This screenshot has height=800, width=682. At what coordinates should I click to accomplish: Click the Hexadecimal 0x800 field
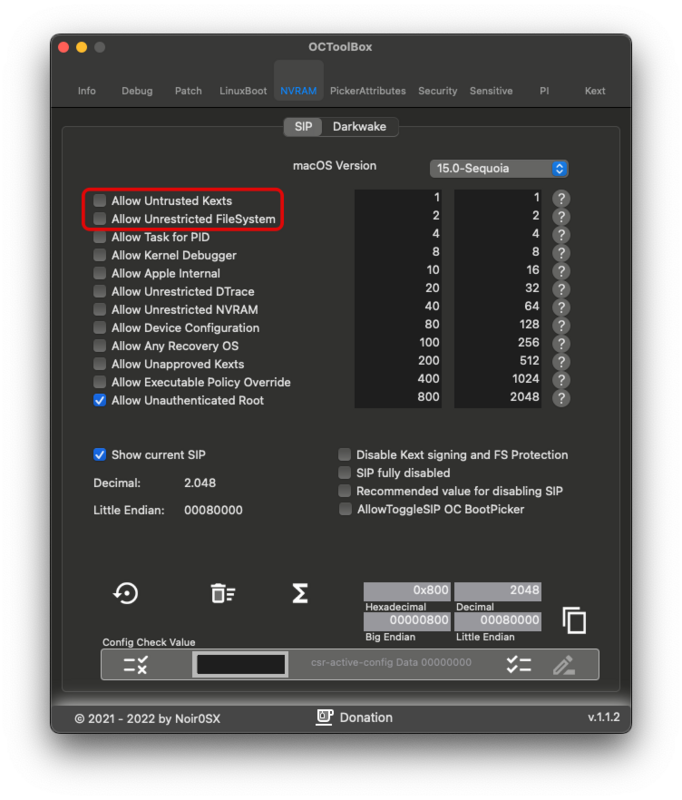pyautogui.click(x=407, y=590)
